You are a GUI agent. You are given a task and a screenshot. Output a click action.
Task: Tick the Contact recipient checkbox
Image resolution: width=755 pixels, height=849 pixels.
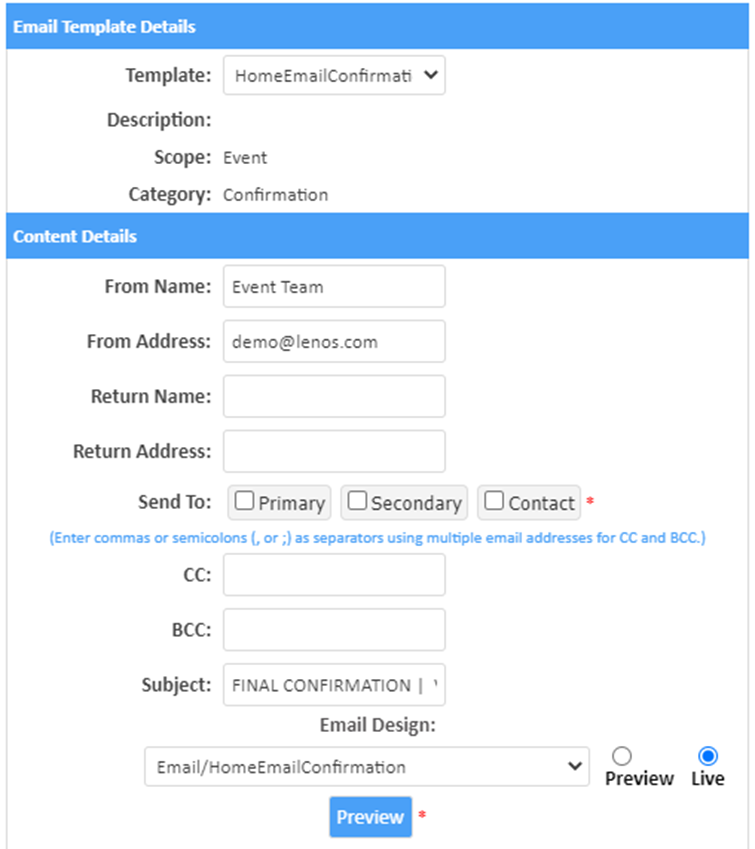tap(495, 502)
